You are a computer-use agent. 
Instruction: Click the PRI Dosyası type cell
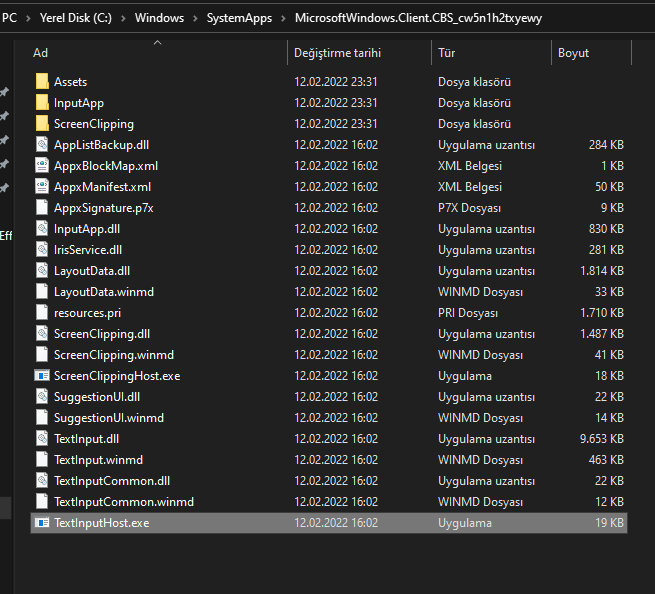(x=468, y=313)
